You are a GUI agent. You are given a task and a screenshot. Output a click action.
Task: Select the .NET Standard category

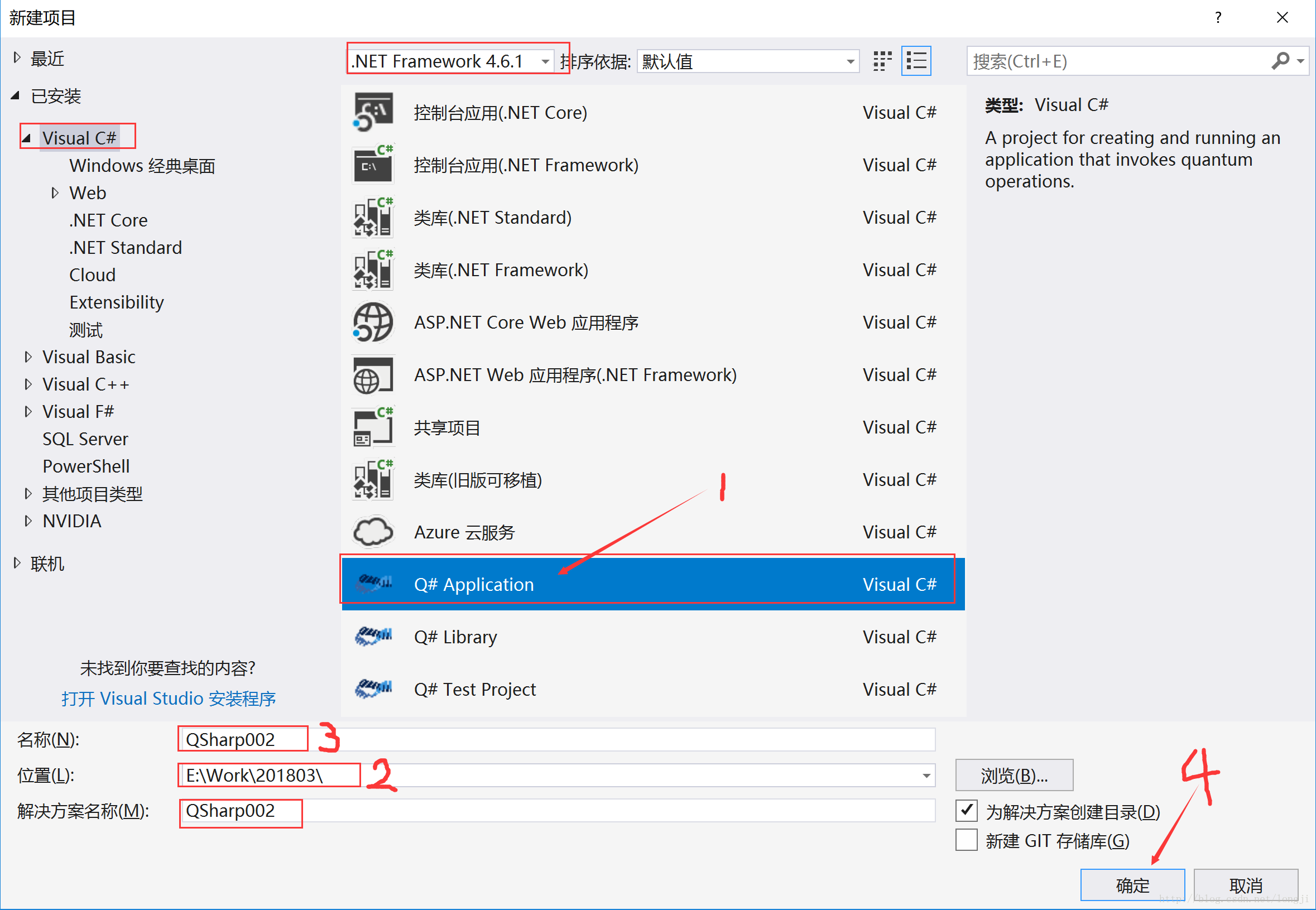coord(126,248)
